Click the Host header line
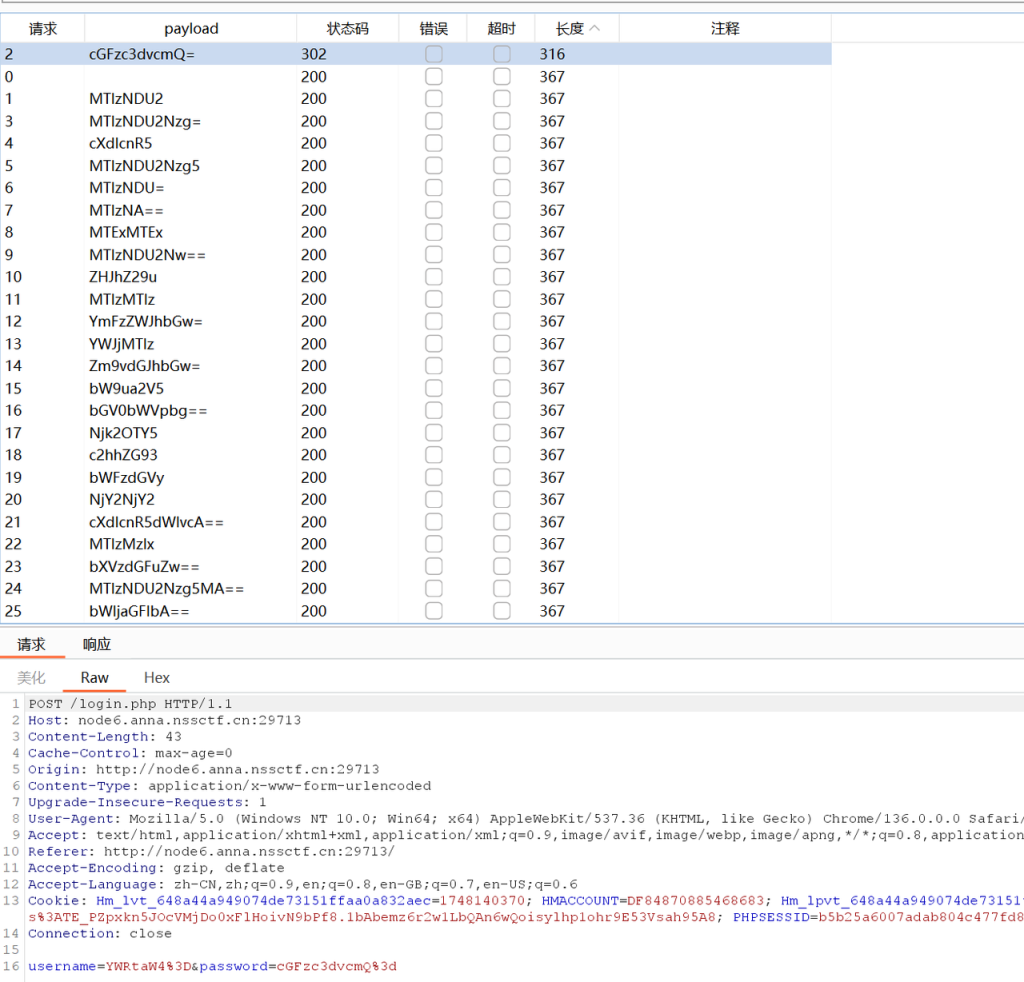 (x=165, y=720)
